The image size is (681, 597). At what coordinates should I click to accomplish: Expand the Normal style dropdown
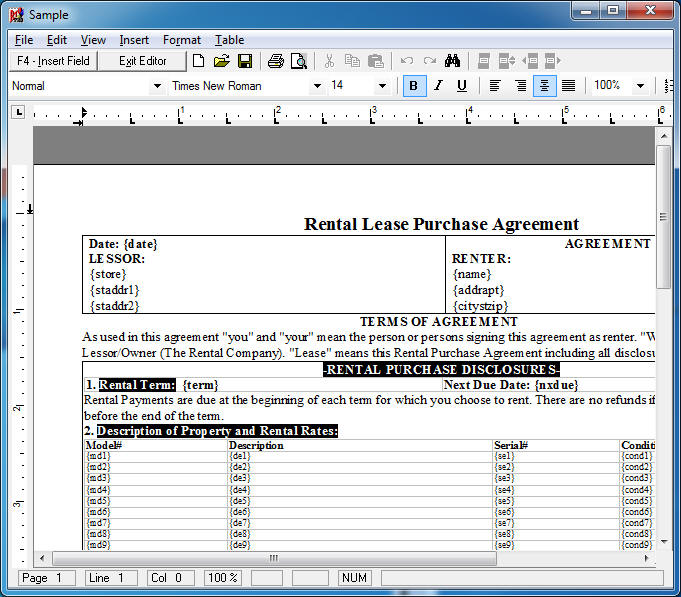pyautogui.click(x=156, y=86)
